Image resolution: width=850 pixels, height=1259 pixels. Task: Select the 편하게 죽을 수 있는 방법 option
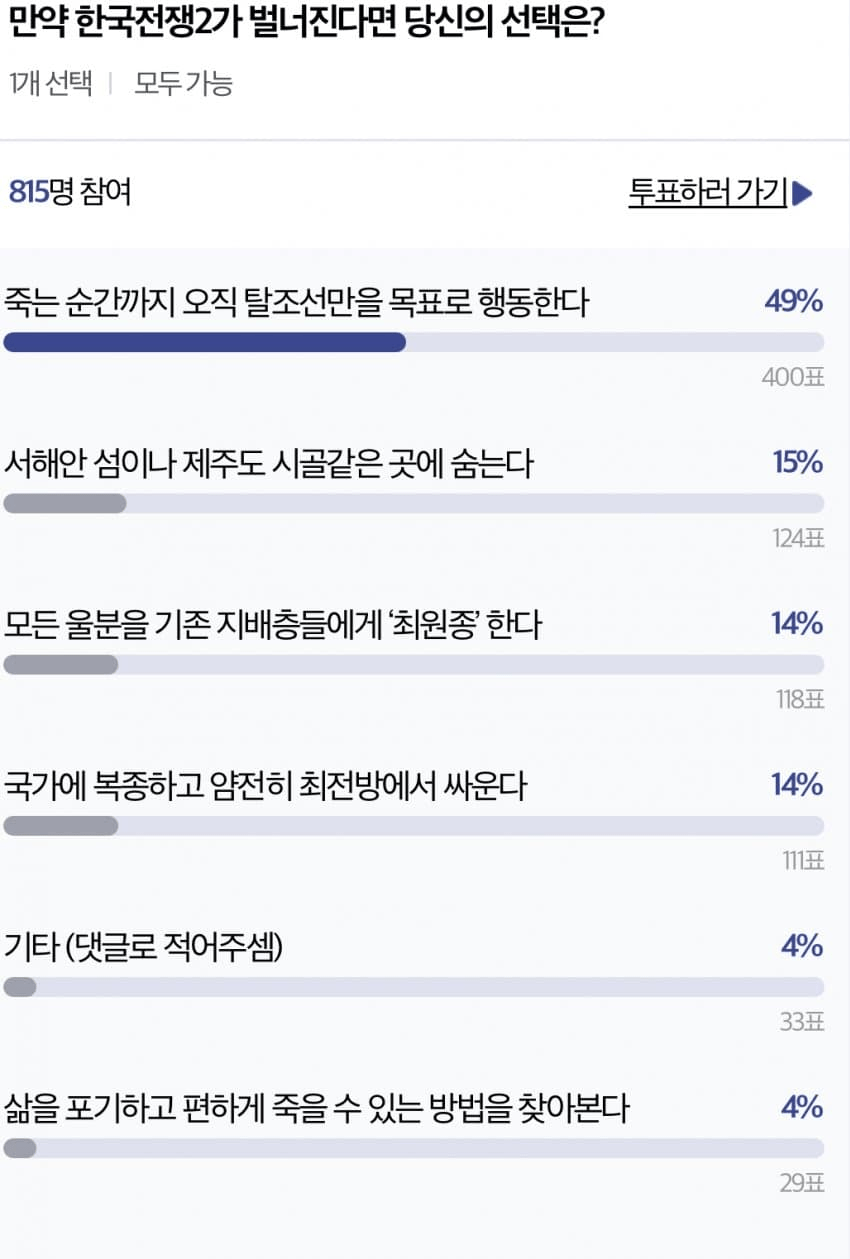(x=316, y=1108)
